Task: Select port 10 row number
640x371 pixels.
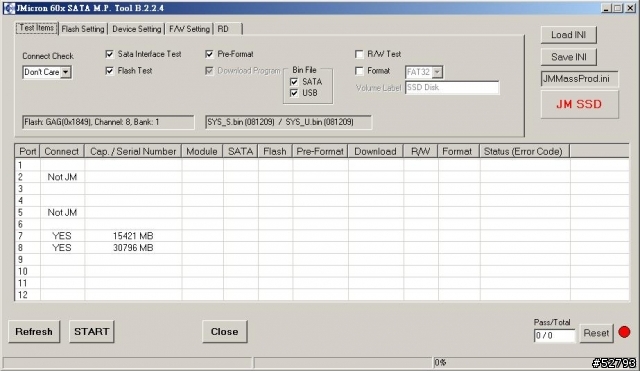Action: pos(22,271)
